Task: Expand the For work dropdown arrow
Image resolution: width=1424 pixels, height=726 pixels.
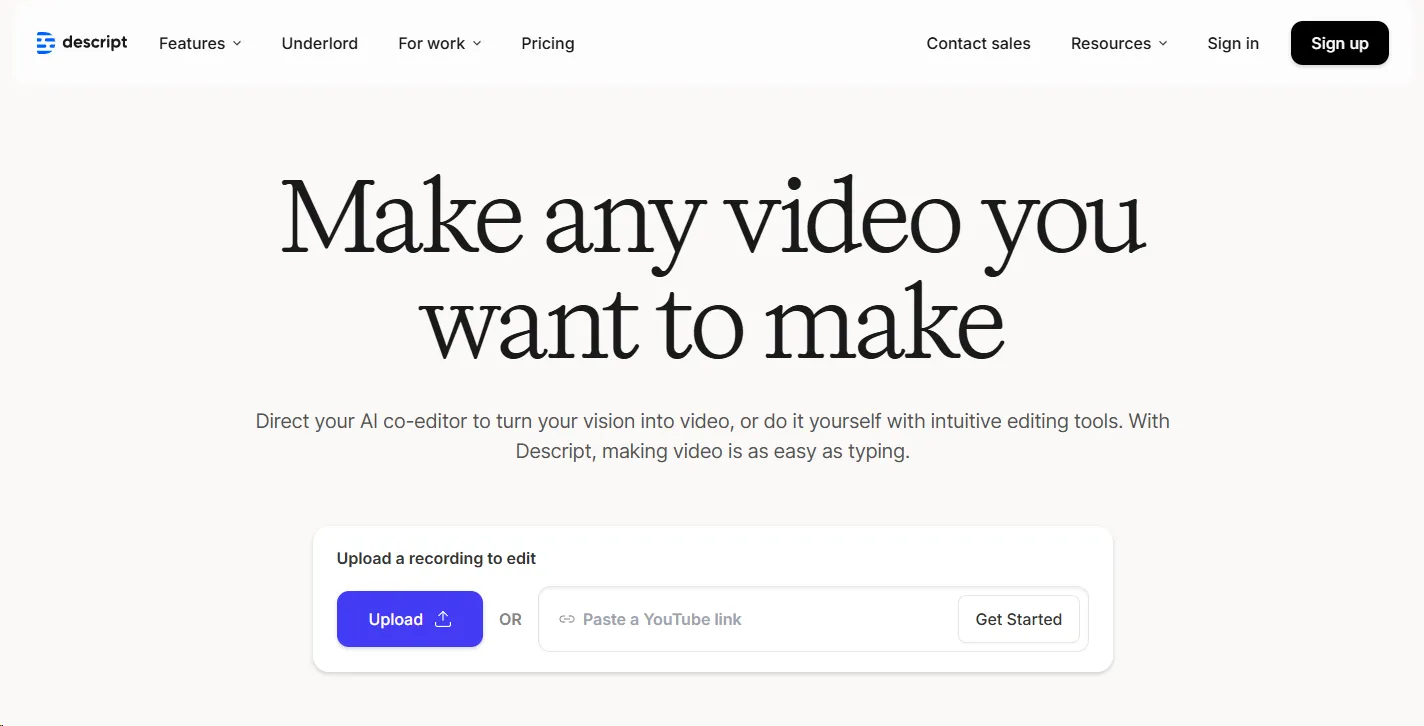Action: pyautogui.click(x=477, y=43)
